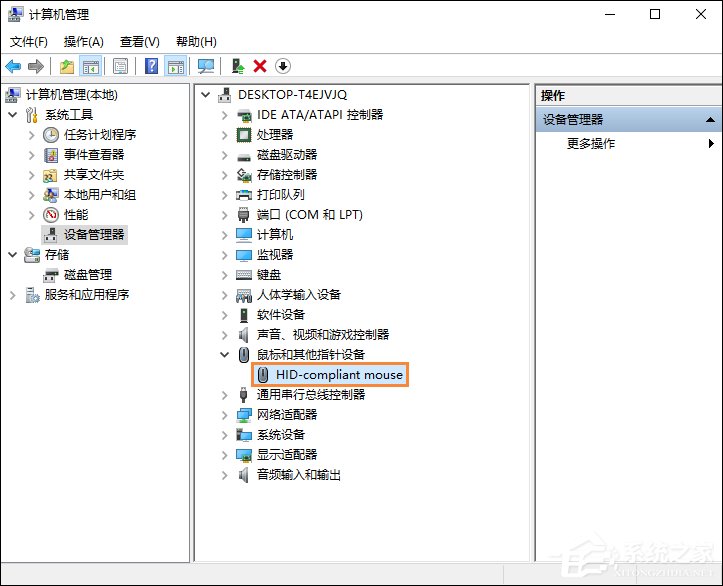Toggle the show/hide console tree icon
This screenshot has width=723, height=586.
[91, 66]
